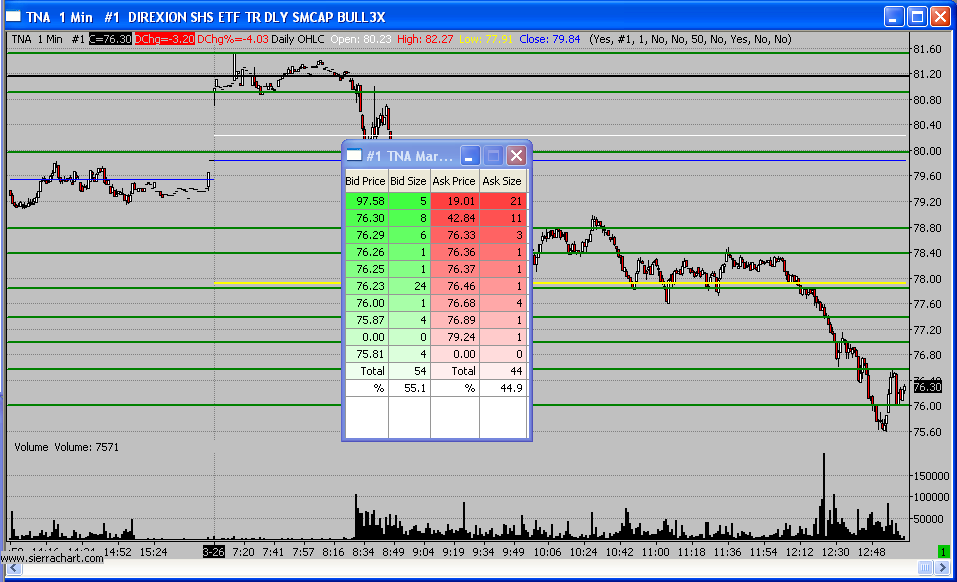Click the DChg=-3.20 daily change readout
Image resolution: width=957 pixels, height=582 pixels.
click(x=164, y=39)
